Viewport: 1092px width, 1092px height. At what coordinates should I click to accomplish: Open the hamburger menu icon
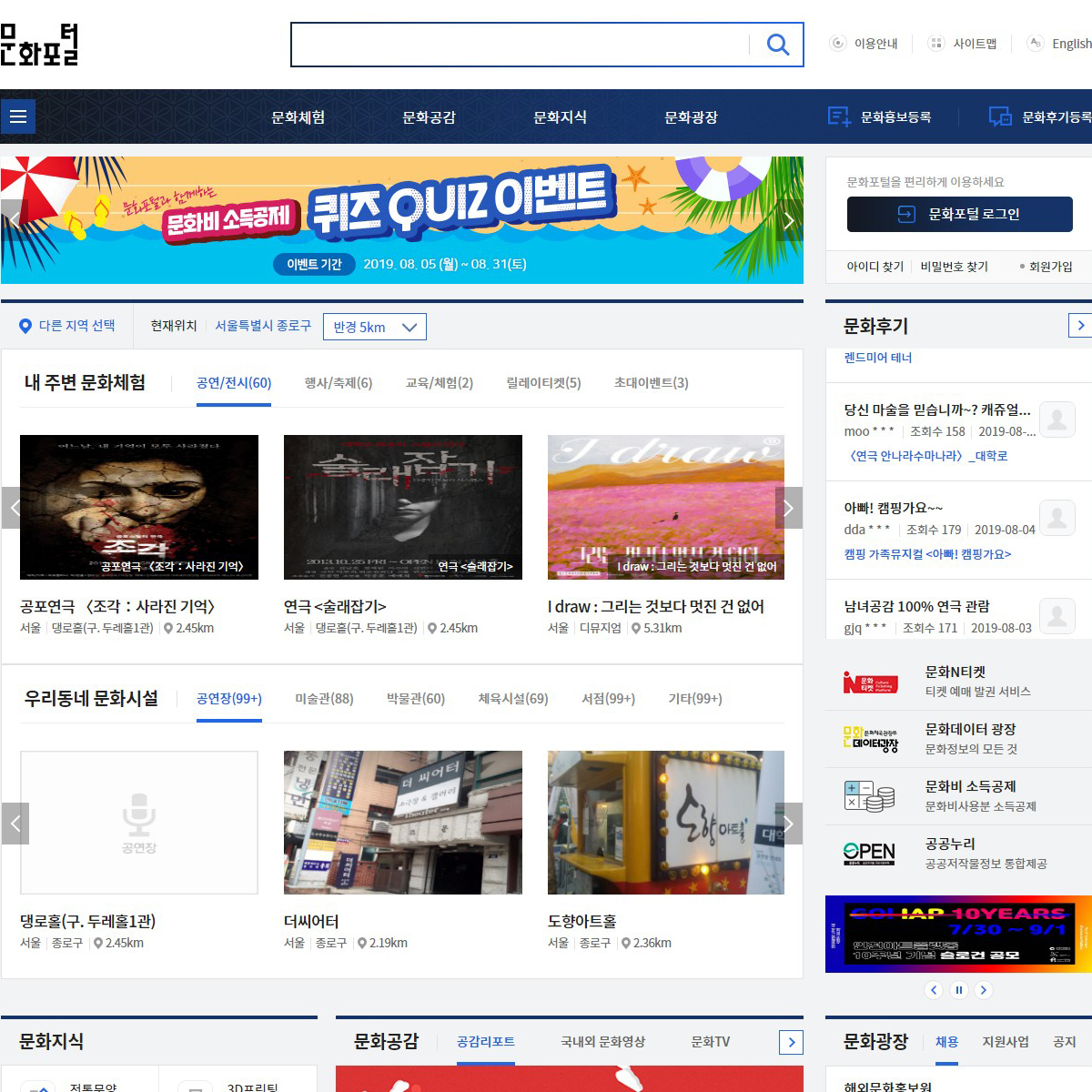click(17, 116)
